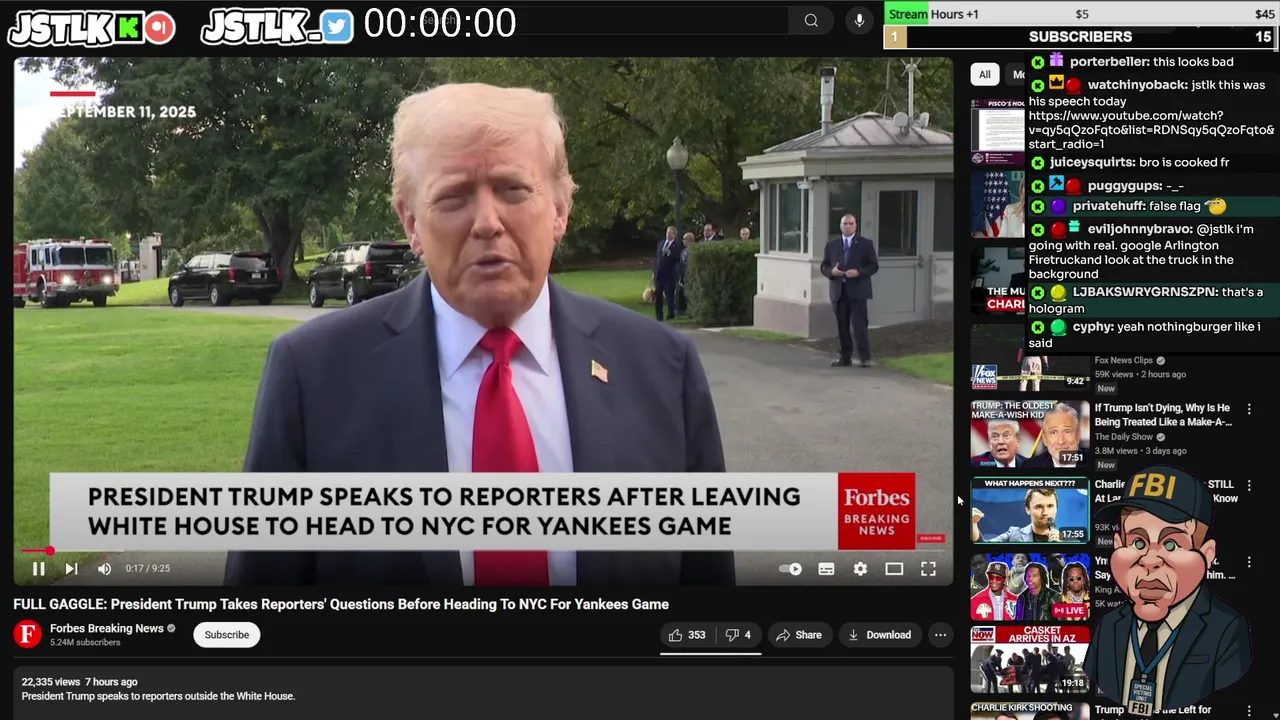Viewport: 1280px width, 720px height.
Task: Click the 0:17 / 9:25 time display
Action: (x=148, y=569)
